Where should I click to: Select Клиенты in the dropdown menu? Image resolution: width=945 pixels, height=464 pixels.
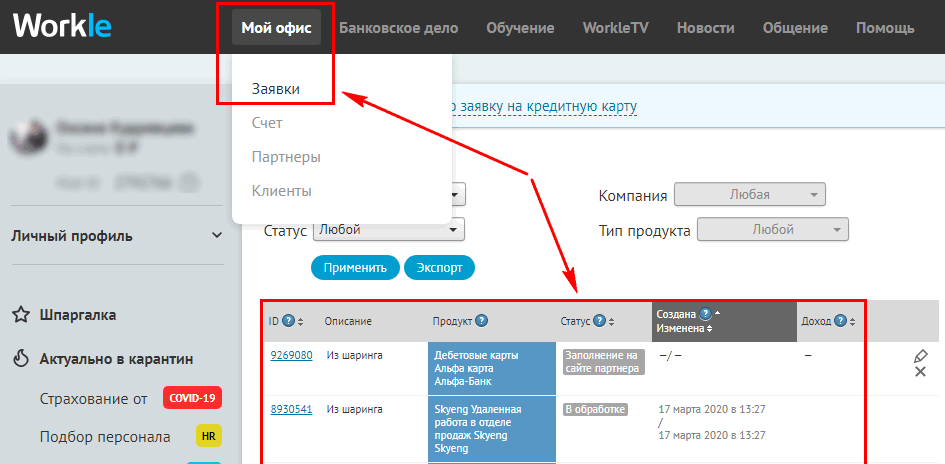[281, 192]
